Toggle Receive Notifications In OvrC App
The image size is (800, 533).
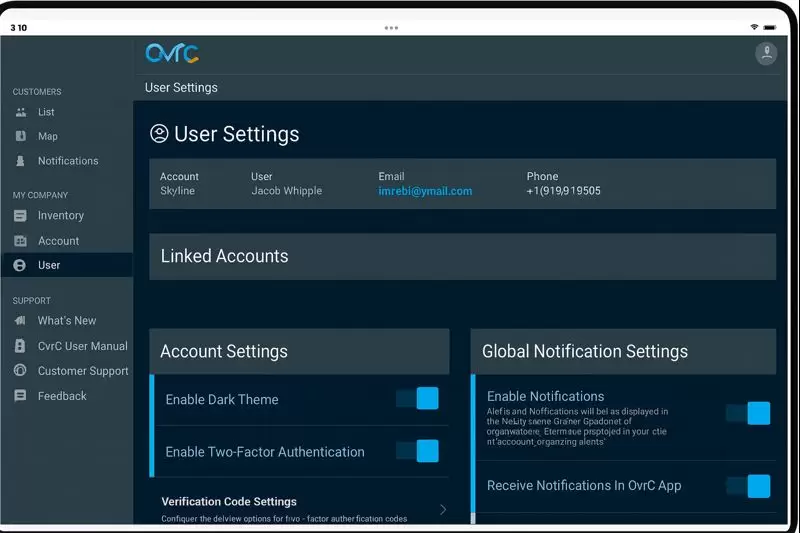click(749, 486)
